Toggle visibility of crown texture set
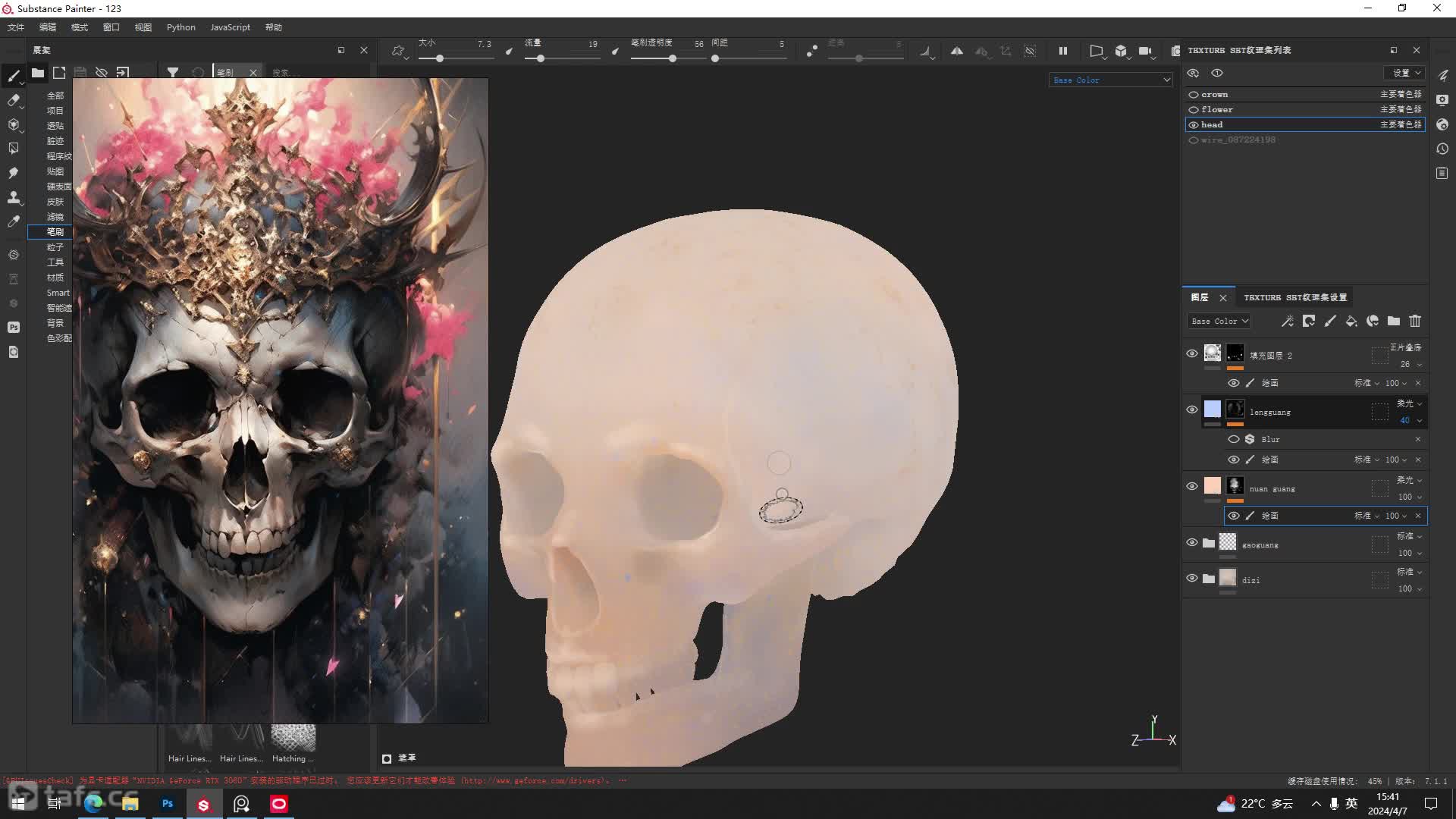1456x819 pixels. (1194, 95)
